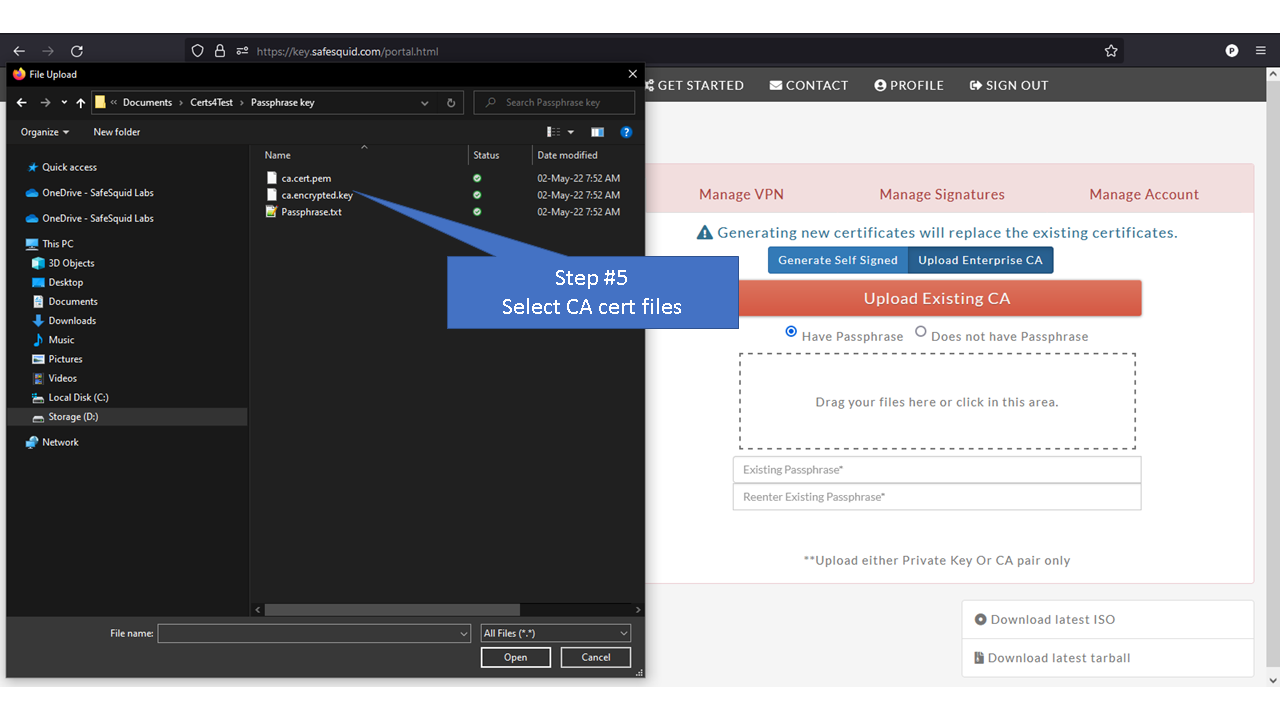Viewport: 1280px width, 720px height.
Task: Open the file type dropdown showing All Files
Action: pos(555,633)
